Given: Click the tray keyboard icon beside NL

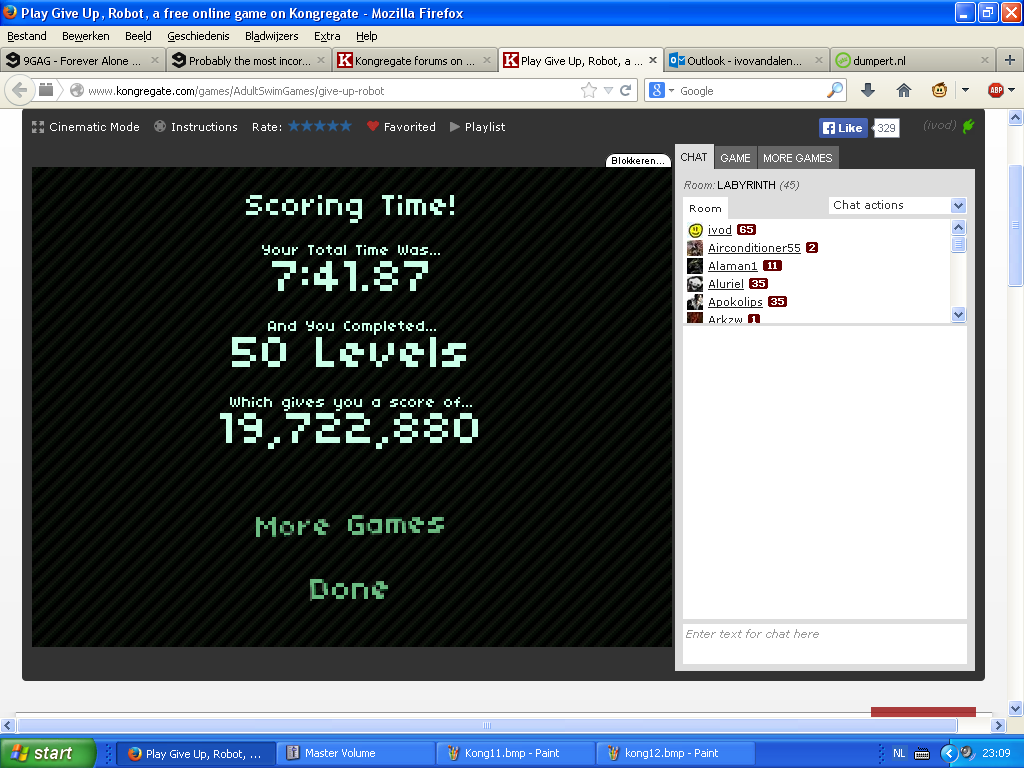Looking at the screenshot, I should coord(922,754).
